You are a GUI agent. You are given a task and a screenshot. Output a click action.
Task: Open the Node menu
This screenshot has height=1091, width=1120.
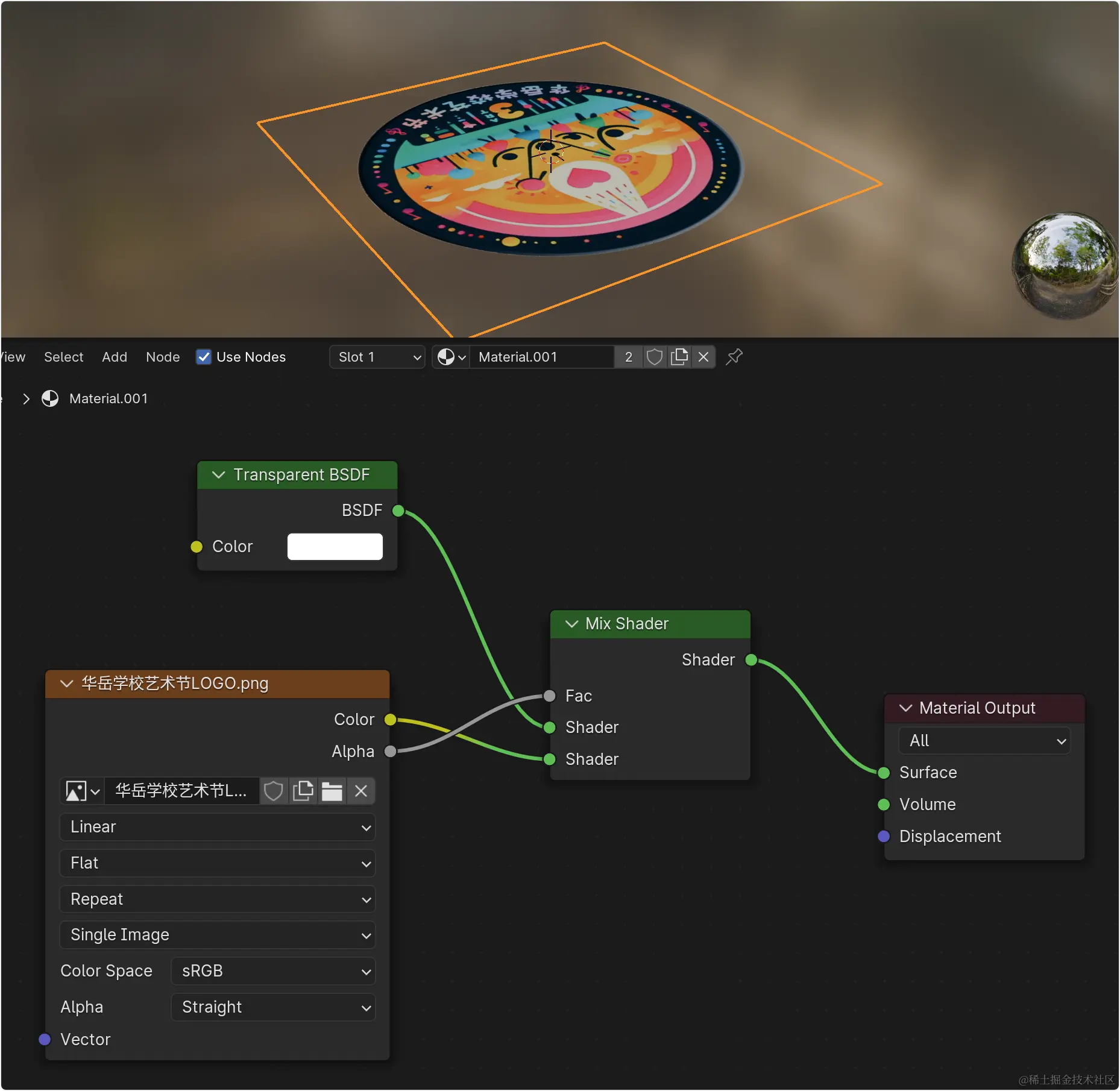(x=163, y=357)
